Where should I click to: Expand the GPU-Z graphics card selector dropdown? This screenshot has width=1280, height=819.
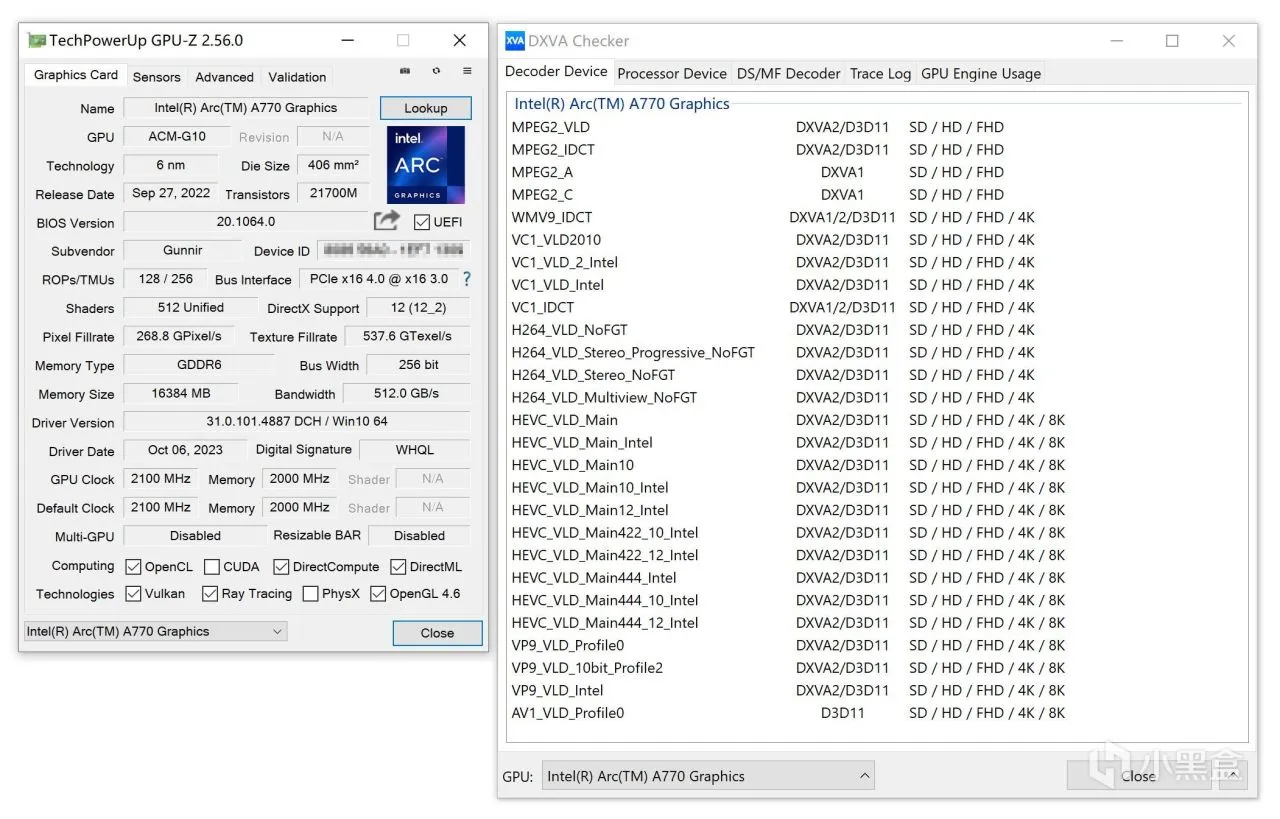[x=155, y=631]
